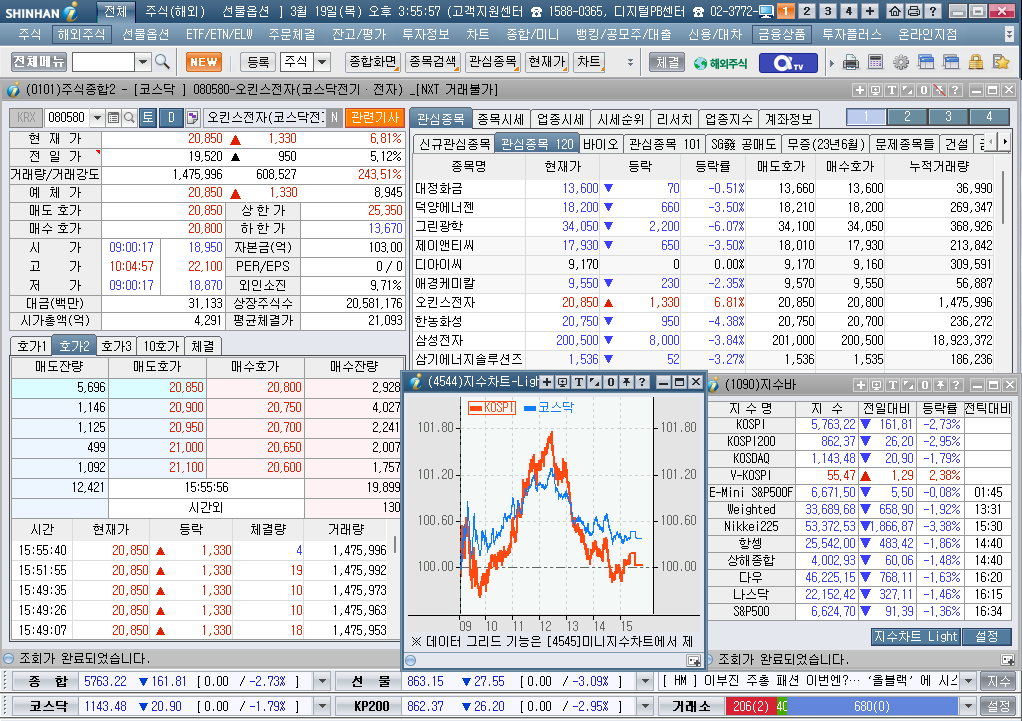Expand stock code 080580 dropdown arrow

[97, 117]
